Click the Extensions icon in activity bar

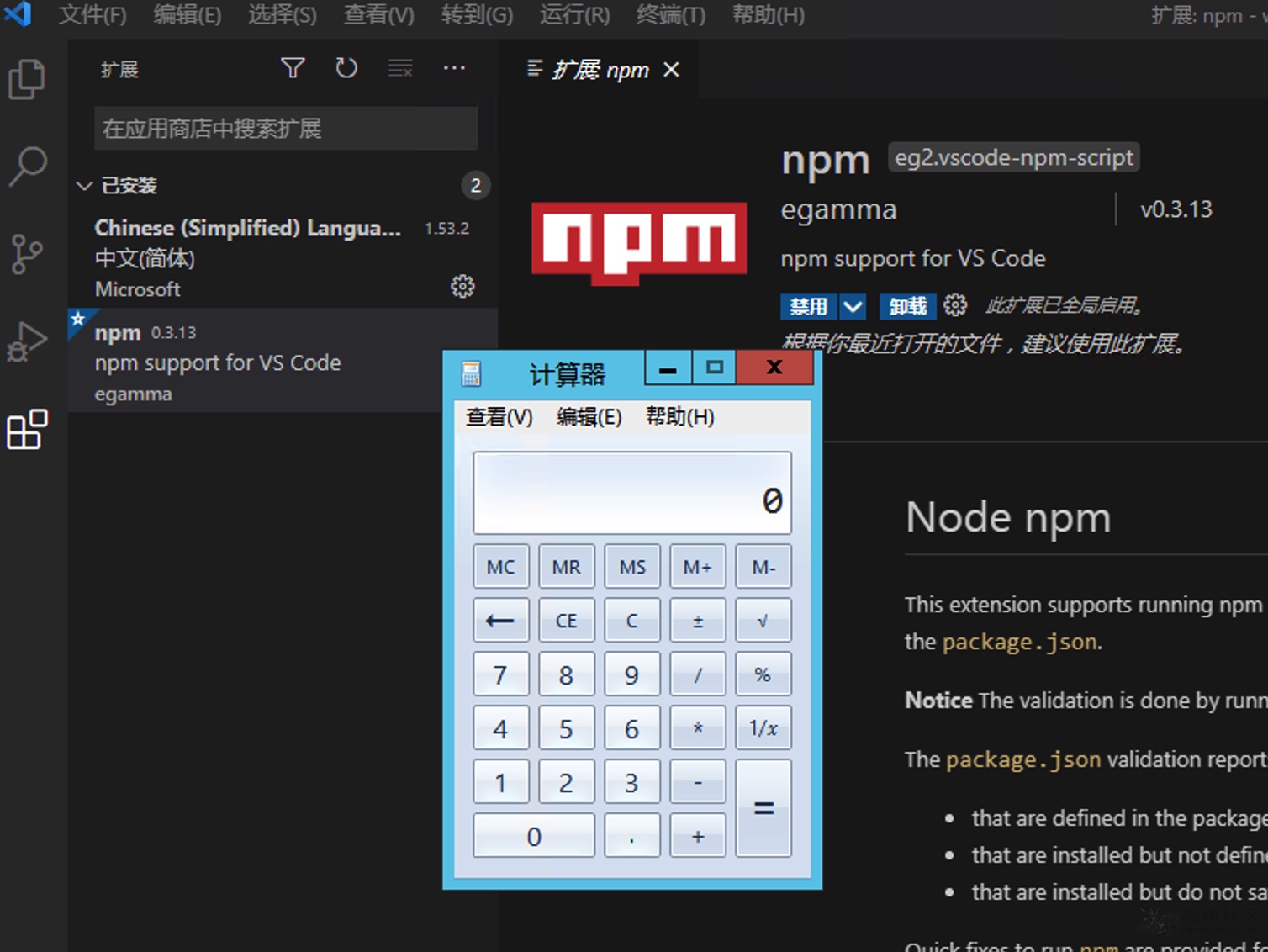27,430
